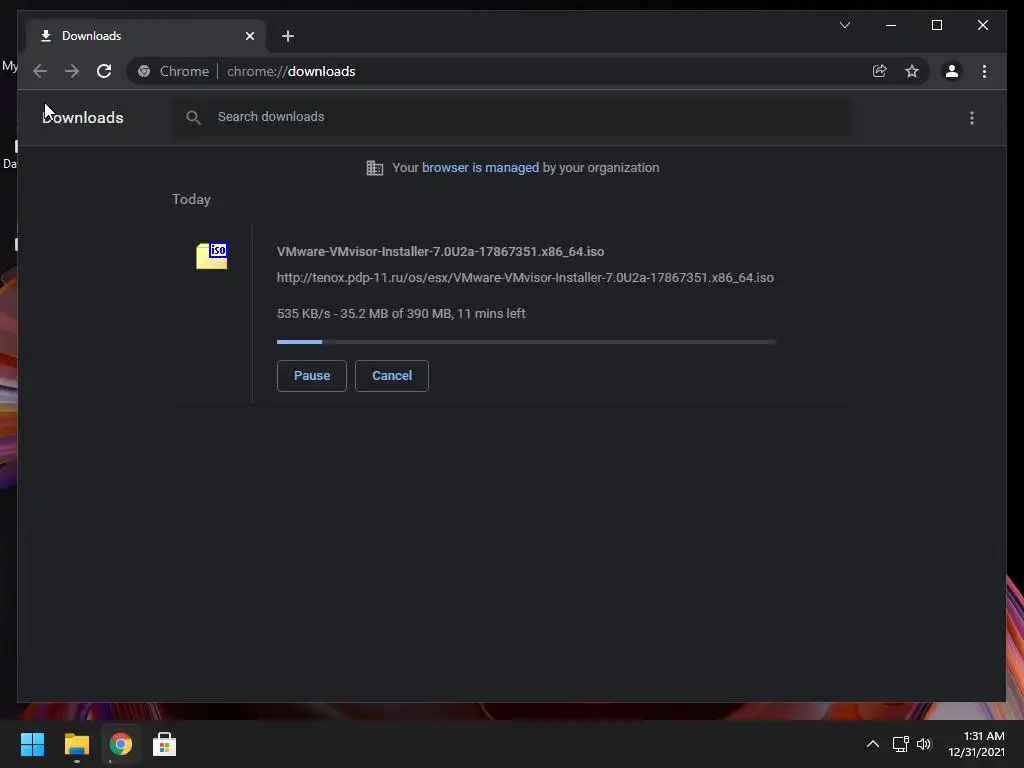Cancel the ISO download

(x=392, y=376)
